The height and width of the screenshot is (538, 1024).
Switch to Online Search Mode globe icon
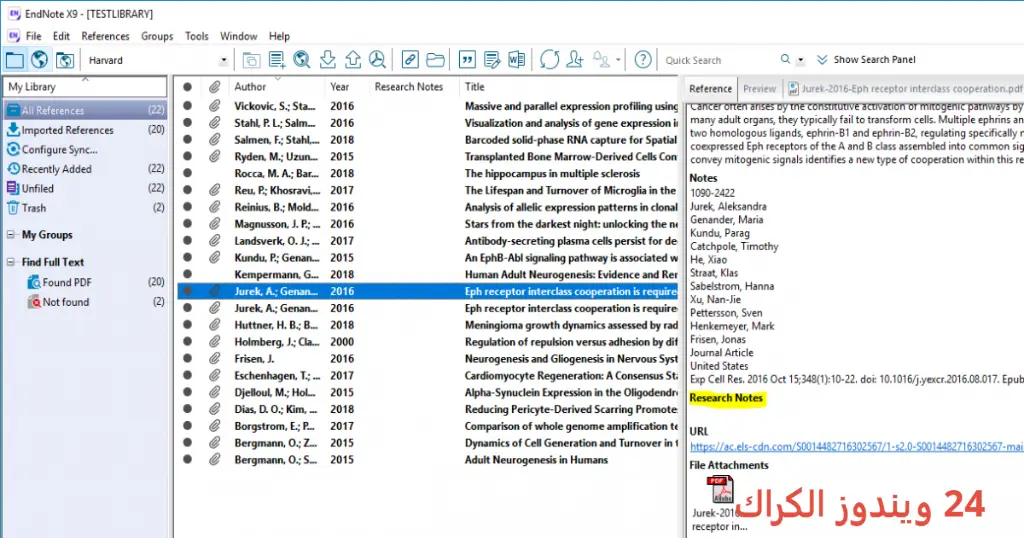(39, 60)
